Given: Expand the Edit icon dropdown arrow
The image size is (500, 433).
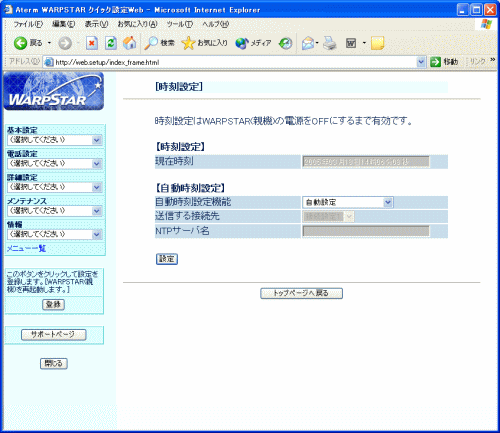Looking at the screenshot, I should click(x=364, y=43).
